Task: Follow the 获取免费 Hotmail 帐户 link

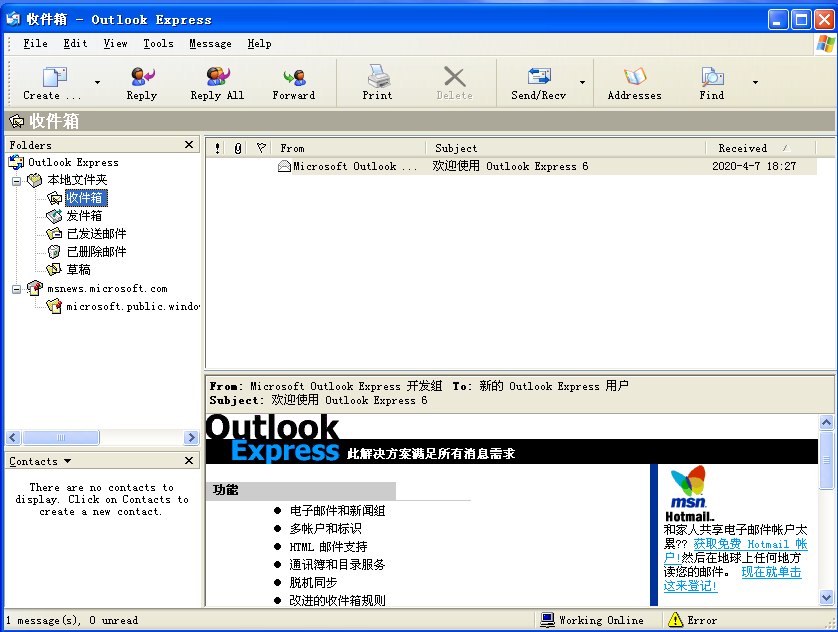Action: click(750, 544)
